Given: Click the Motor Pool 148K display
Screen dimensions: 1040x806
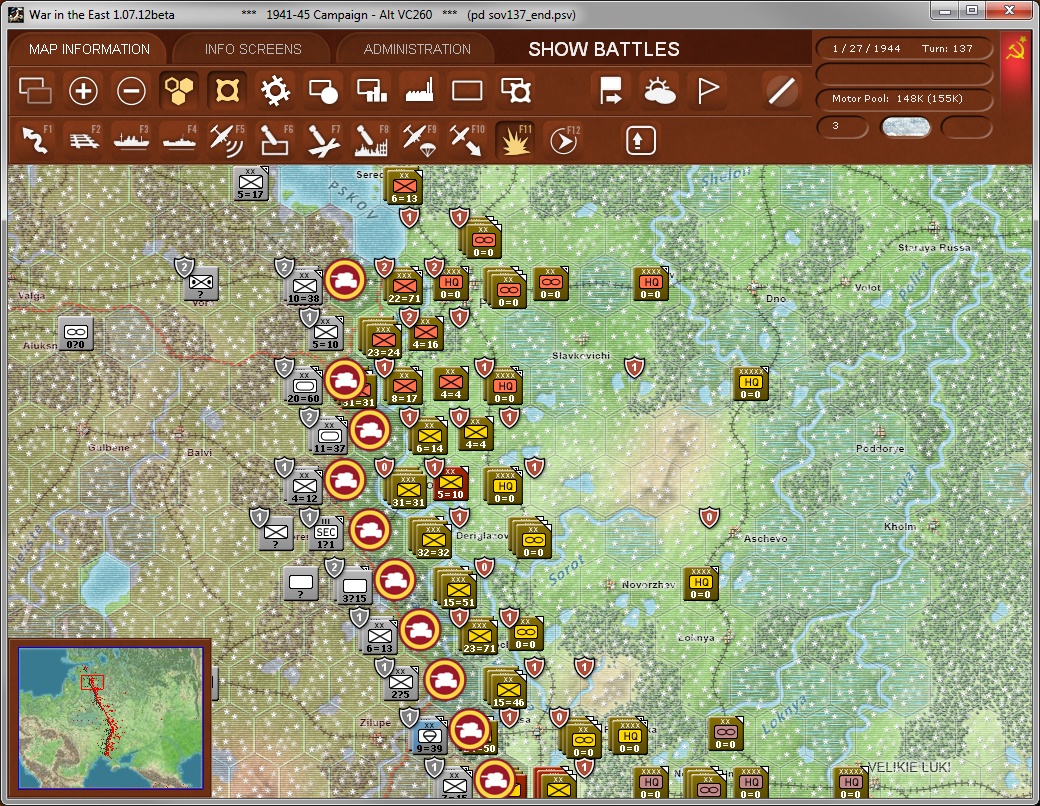Looking at the screenshot, I should (903, 98).
